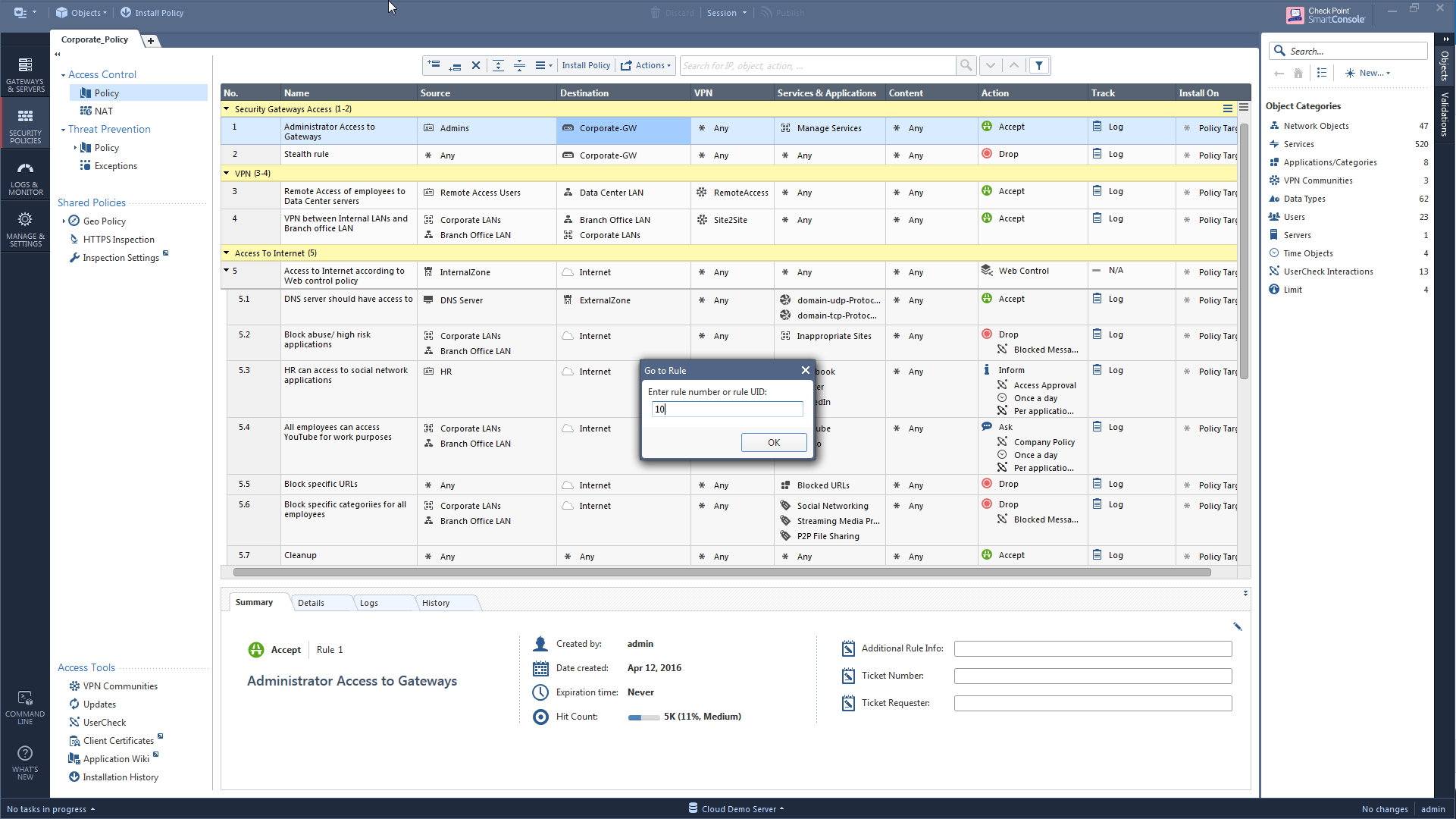The height and width of the screenshot is (819, 1456).
Task: Click the rule number input field
Action: 727,409
